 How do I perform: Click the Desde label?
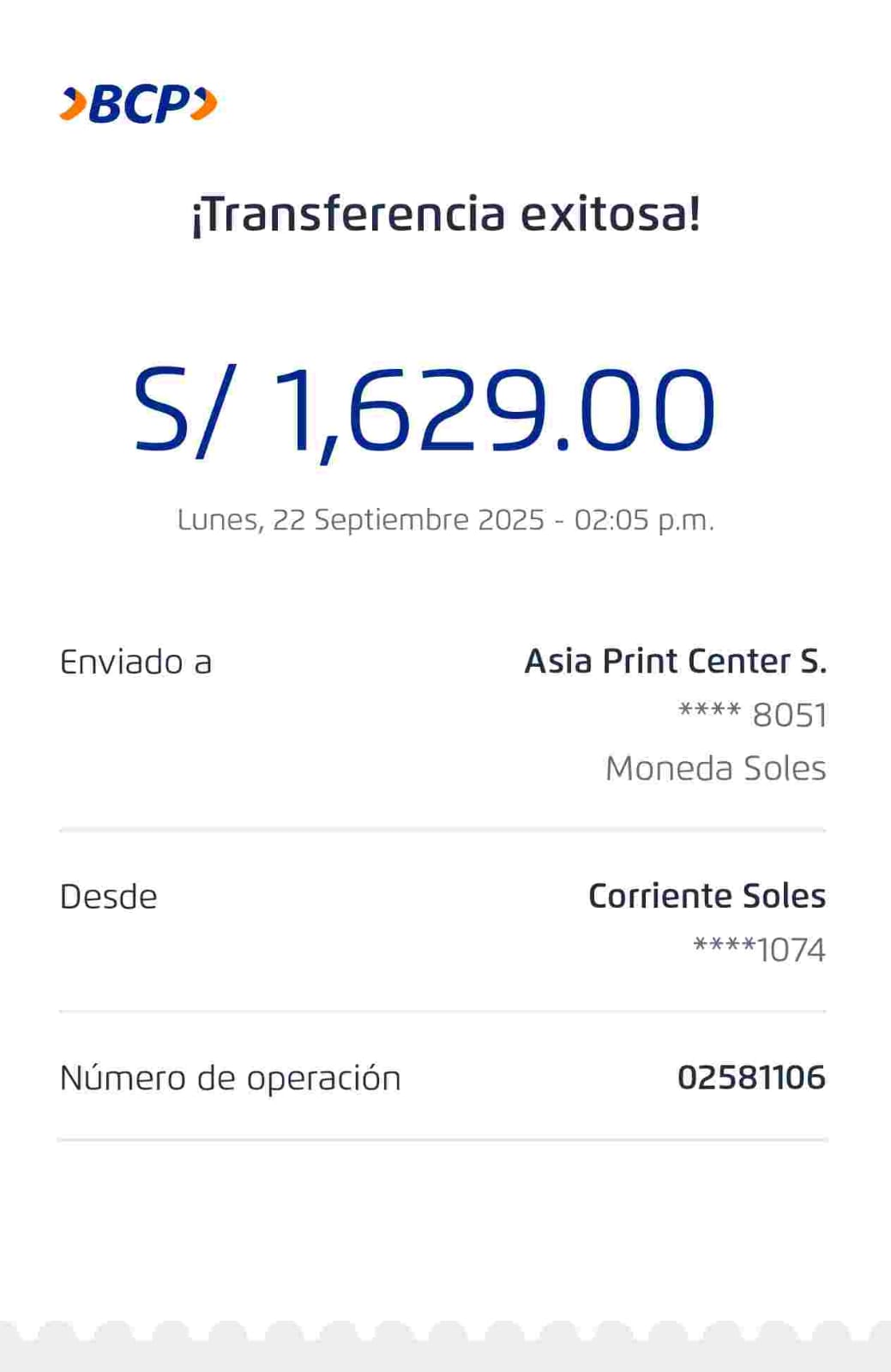click(109, 897)
